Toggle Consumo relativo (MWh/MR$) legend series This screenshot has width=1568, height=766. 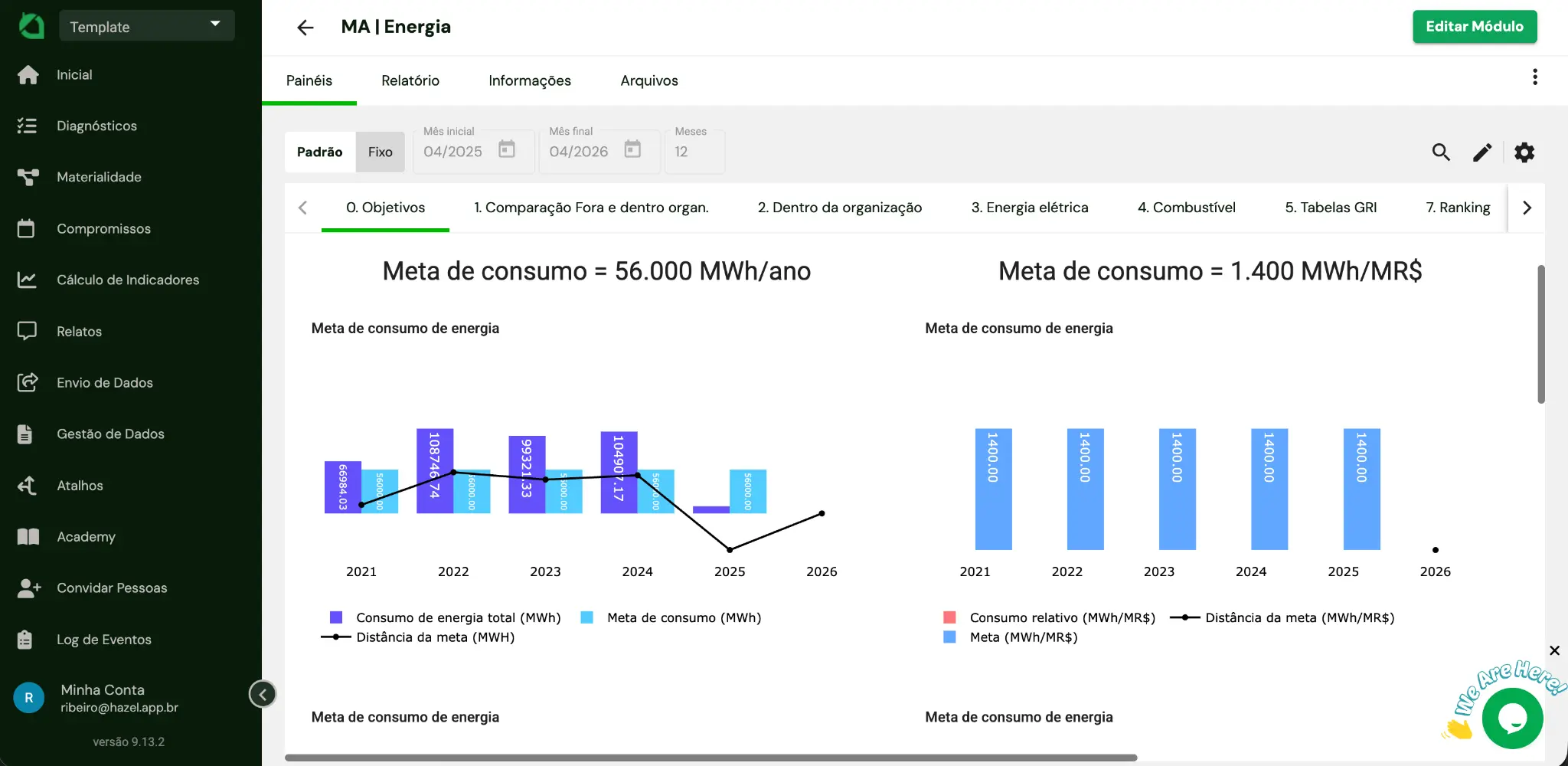(x=1050, y=617)
